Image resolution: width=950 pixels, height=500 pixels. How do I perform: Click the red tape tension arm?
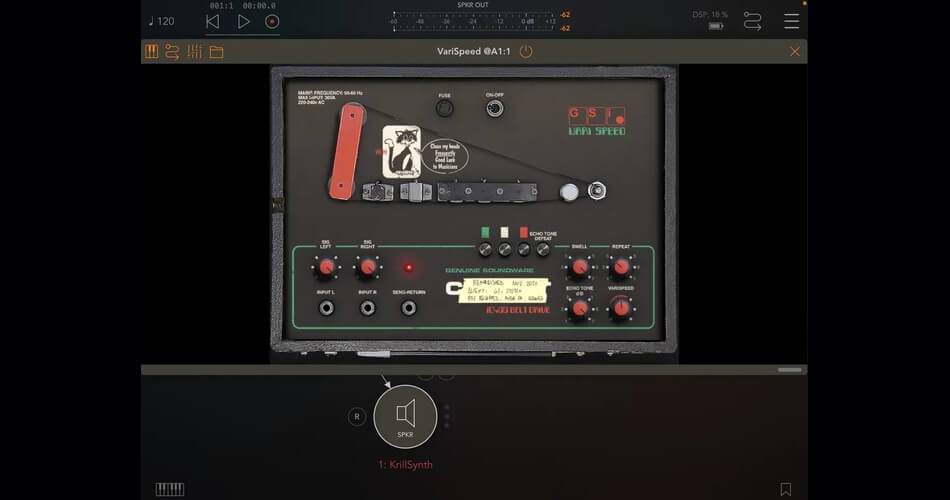coord(345,152)
